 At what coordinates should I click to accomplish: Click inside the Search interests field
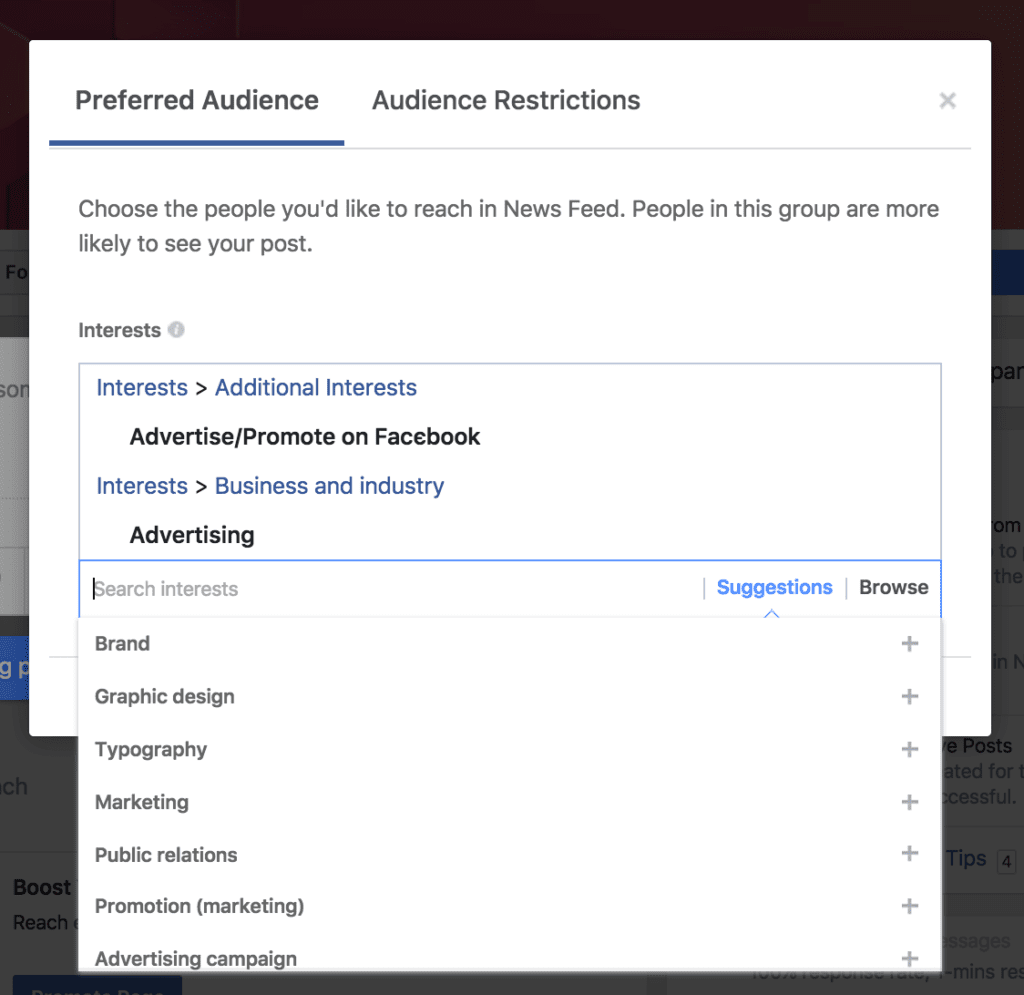(x=300, y=589)
